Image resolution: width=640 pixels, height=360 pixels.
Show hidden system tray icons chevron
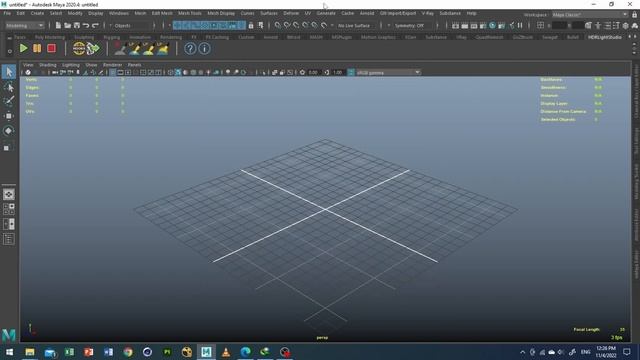point(522,352)
